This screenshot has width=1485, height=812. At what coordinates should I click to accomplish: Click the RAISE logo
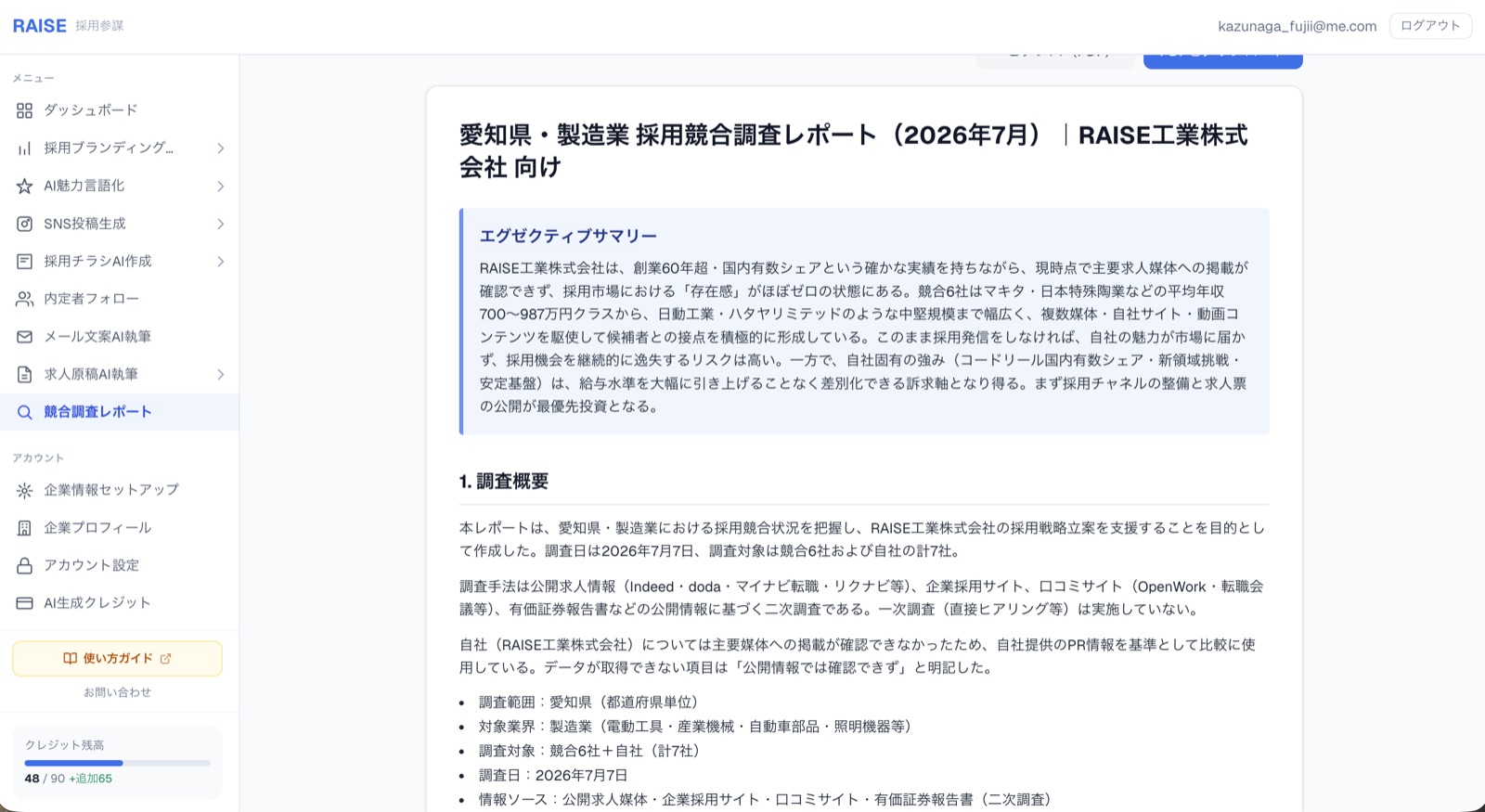point(40,26)
